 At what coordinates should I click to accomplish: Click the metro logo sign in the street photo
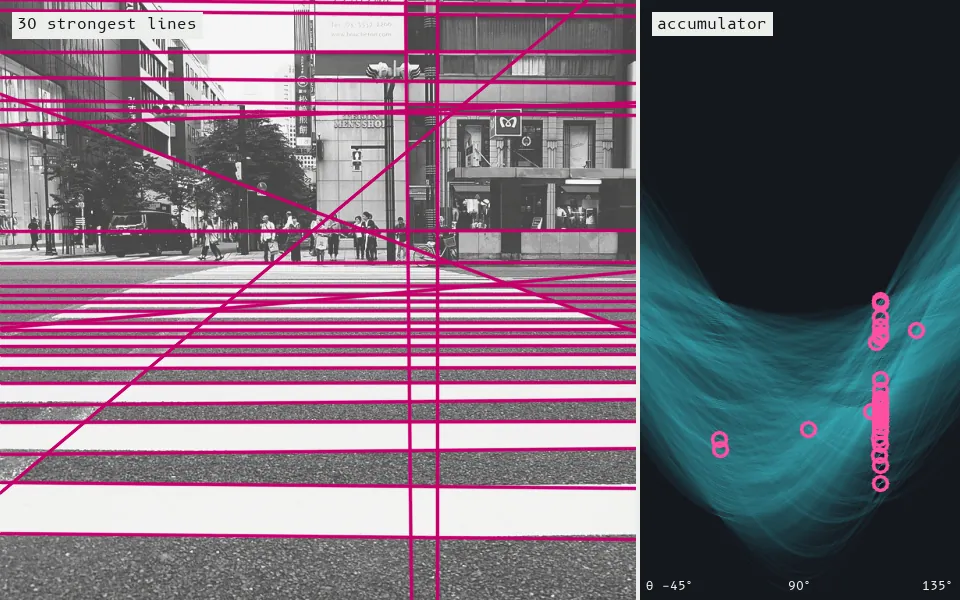(x=508, y=123)
